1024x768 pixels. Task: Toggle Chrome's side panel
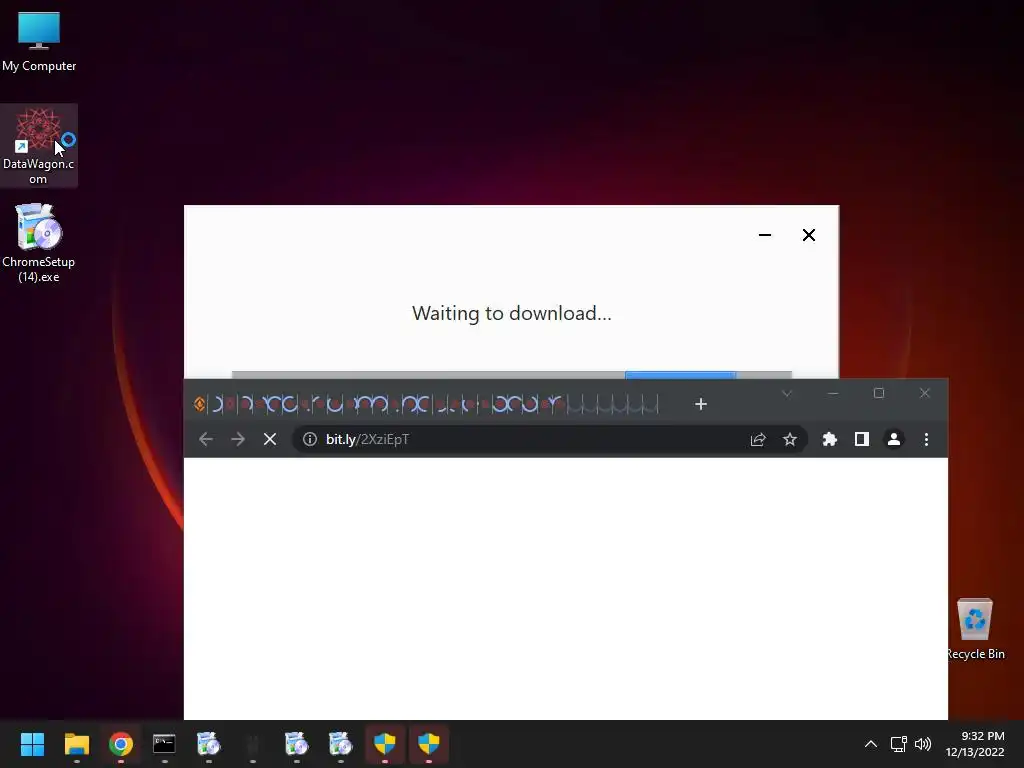(862, 440)
